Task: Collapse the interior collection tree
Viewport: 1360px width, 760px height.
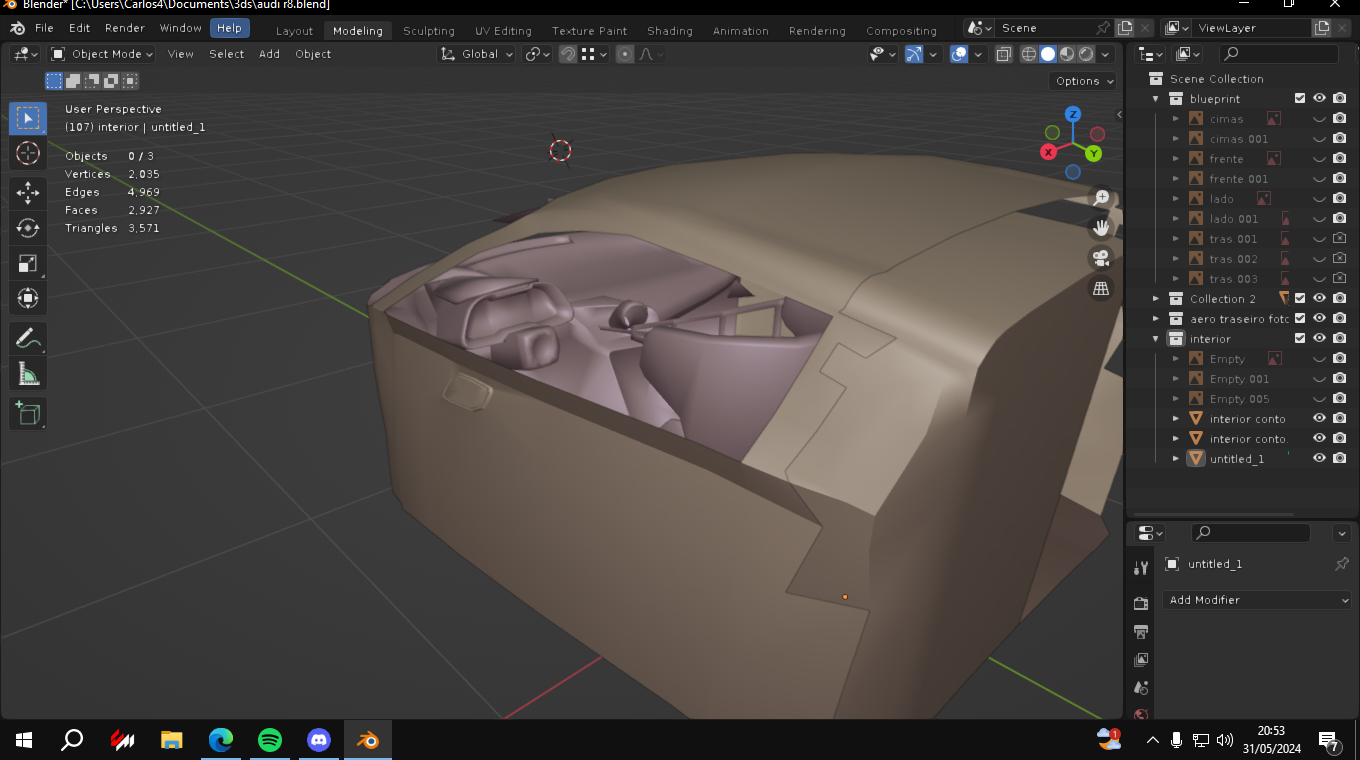Action: coord(1156,339)
